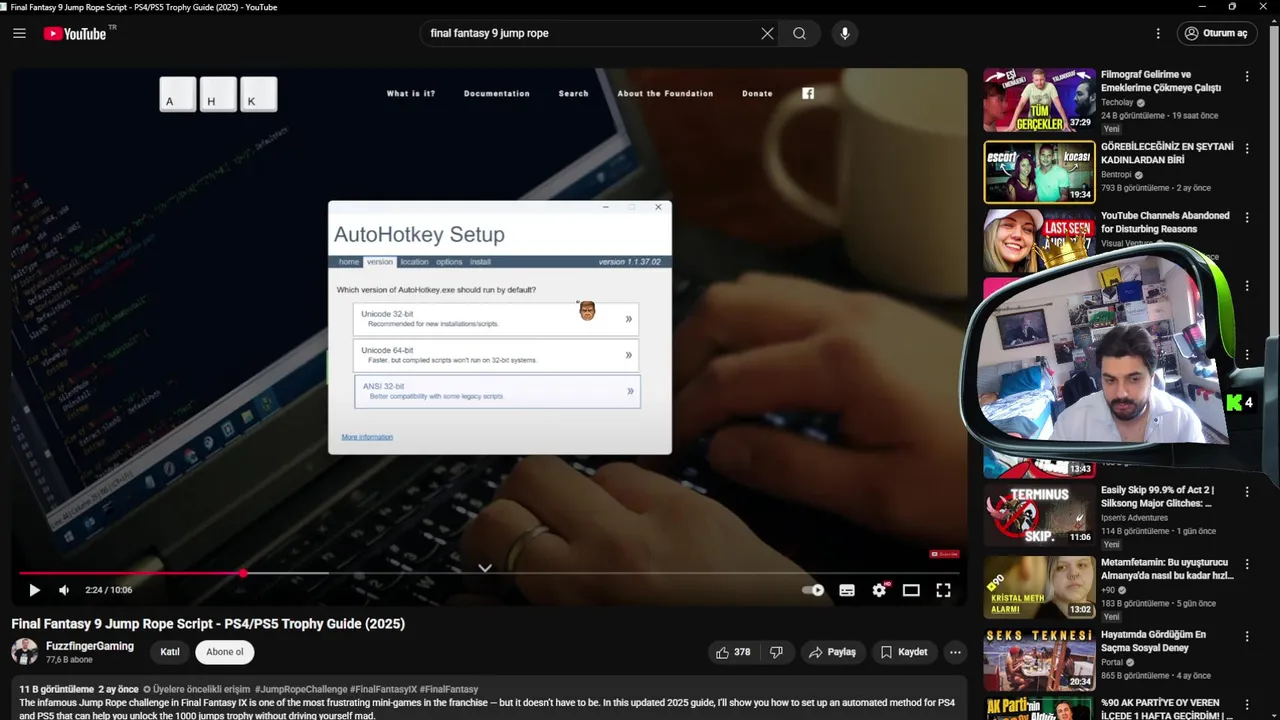Submit search with magnifier button
This screenshot has height=720, width=1280.
[x=799, y=33]
